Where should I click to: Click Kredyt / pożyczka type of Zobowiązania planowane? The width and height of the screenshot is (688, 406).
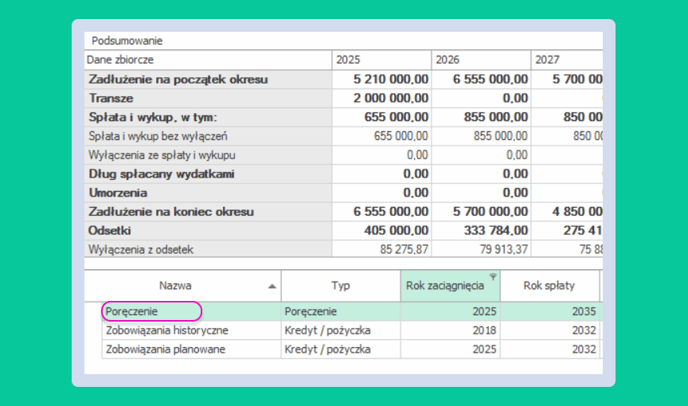[x=340, y=349]
